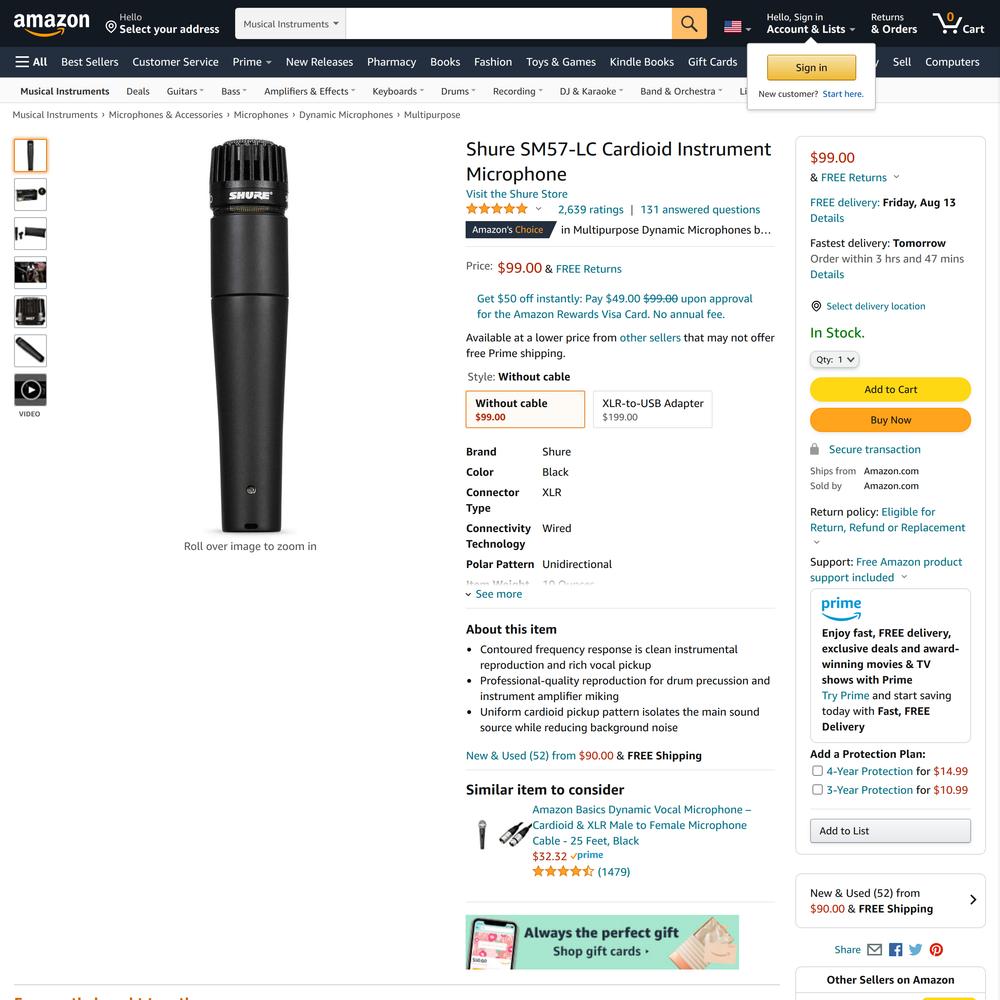Open the shopping cart icon

pyautogui.click(x=958, y=24)
